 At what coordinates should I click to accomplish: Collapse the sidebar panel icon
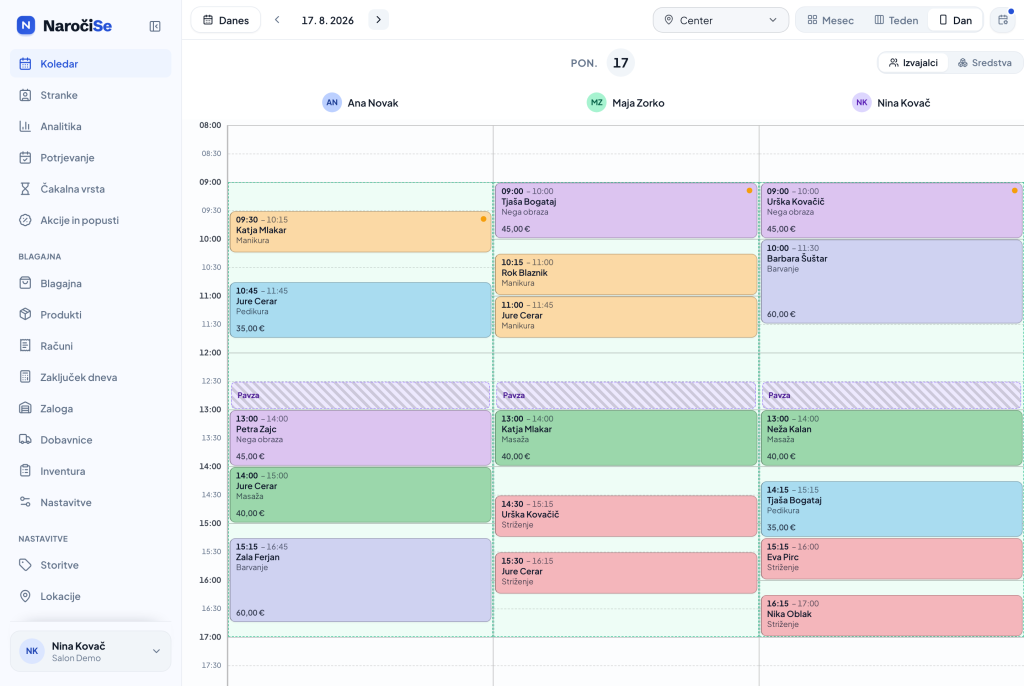pyautogui.click(x=155, y=26)
